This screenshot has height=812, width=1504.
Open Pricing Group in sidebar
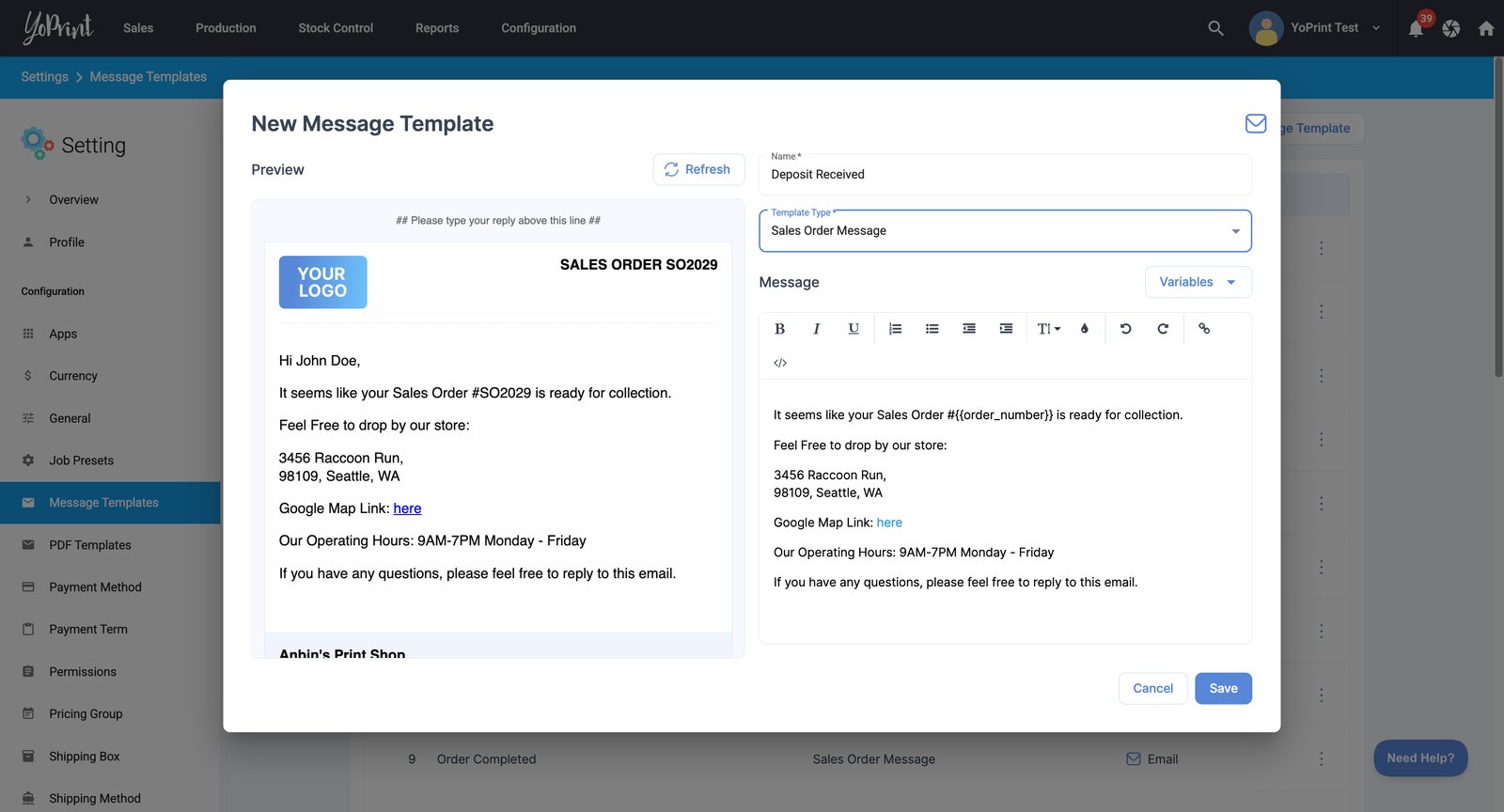[86, 714]
